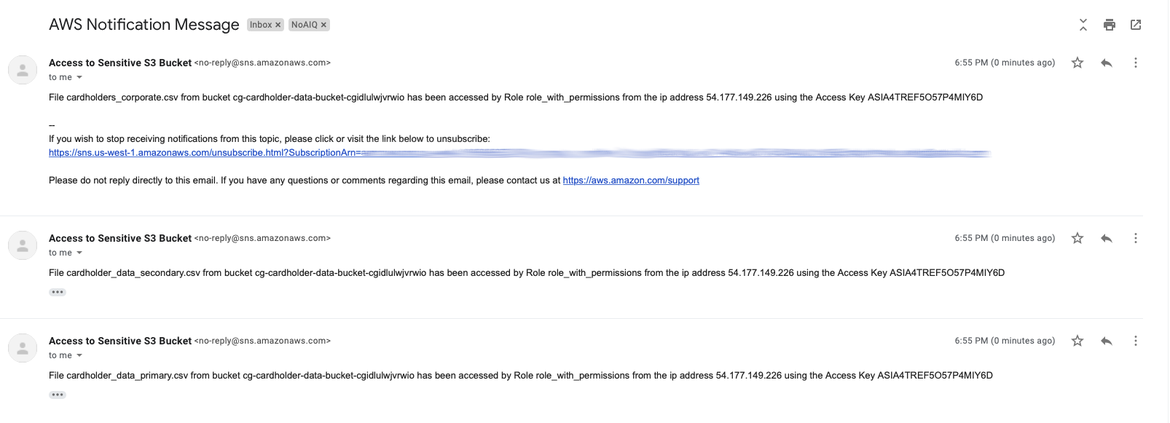This screenshot has height=423, width=1170.
Task: Open conversation in new window icon
Action: pyautogui.click(x=1136, y=25)
